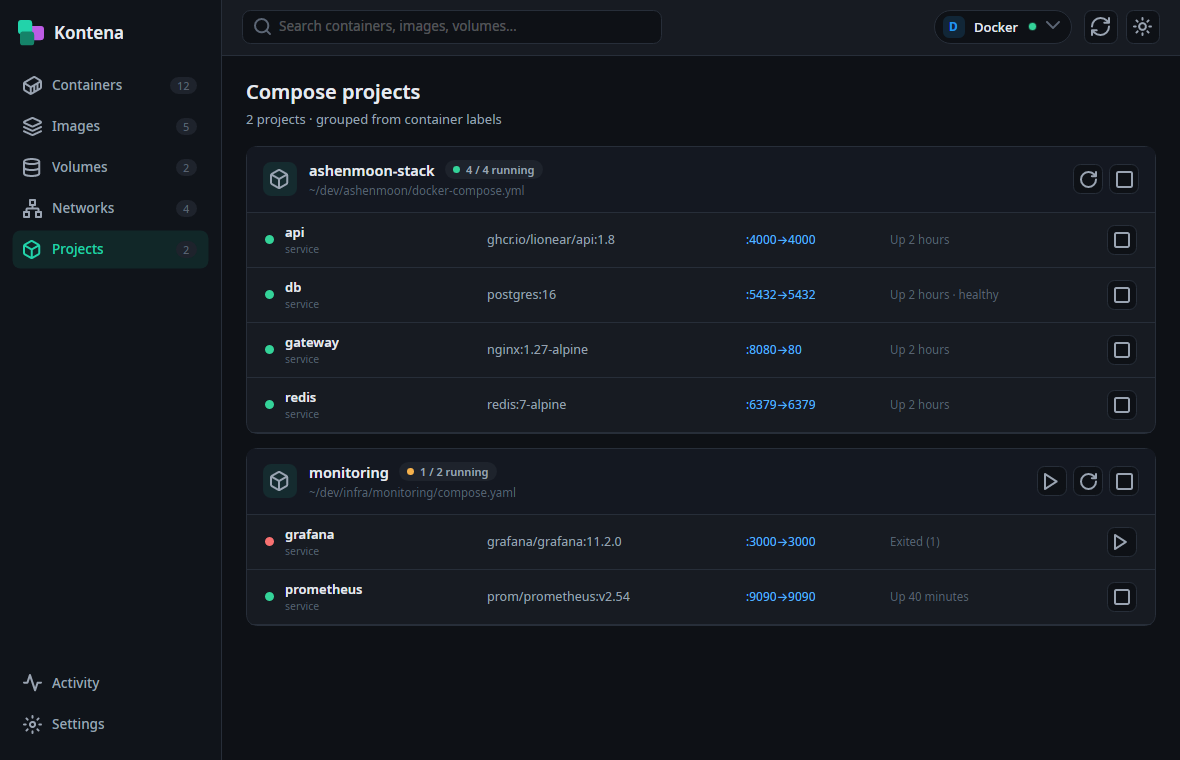1180x760 pixels.
Task: Start the grafana service
Action: pos(1121,542)
